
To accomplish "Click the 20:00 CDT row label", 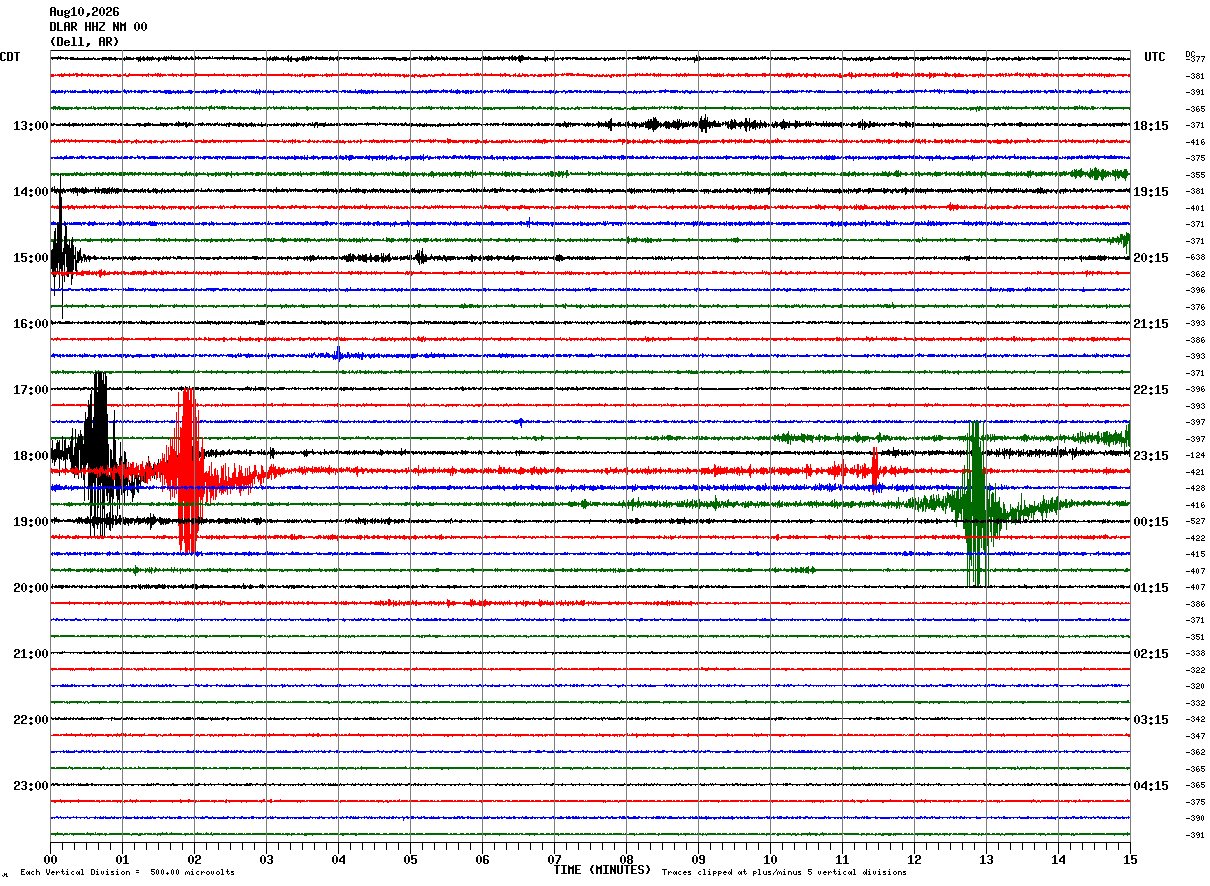I will tap(30, 588).
